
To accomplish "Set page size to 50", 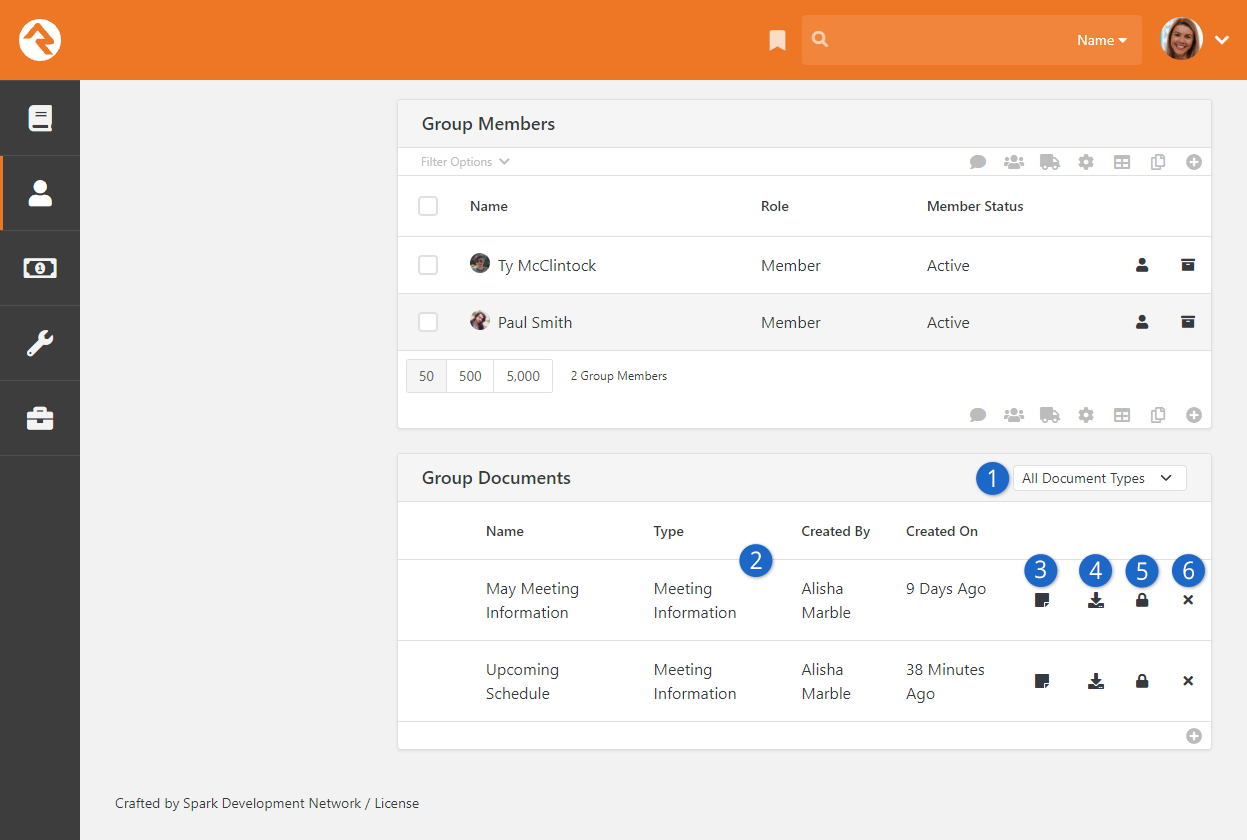I will (x=427, y=376).
